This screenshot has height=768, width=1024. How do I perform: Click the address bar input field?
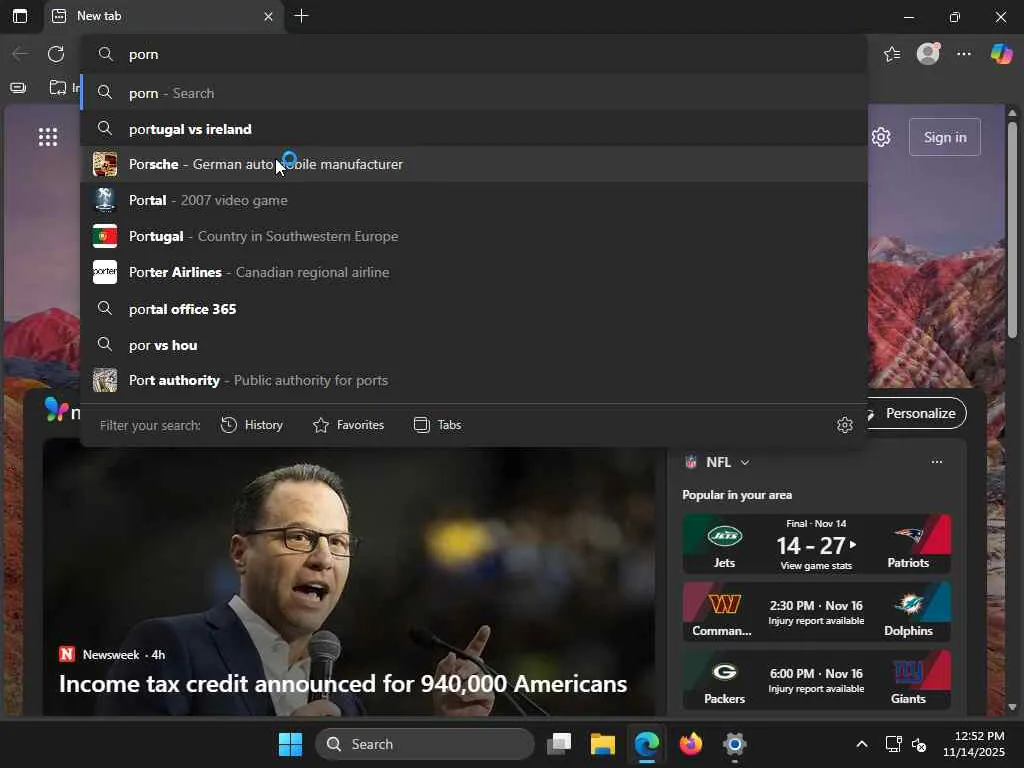coord(474,54)
